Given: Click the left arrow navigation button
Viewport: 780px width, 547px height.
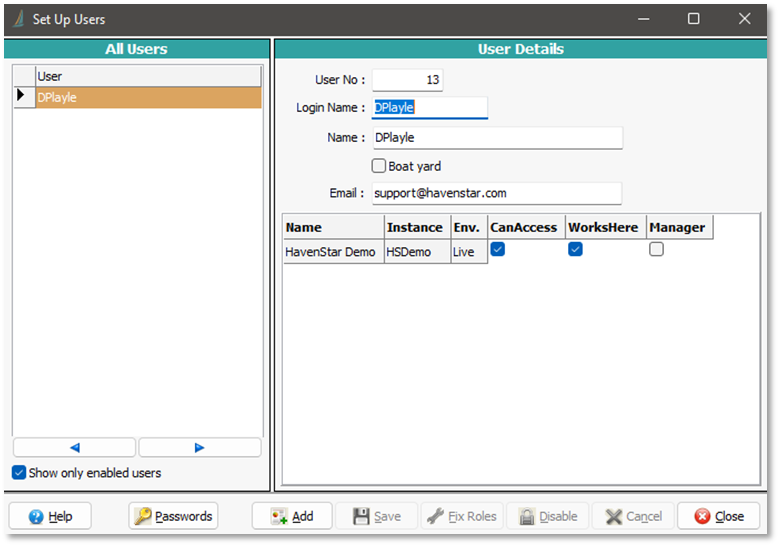Looking at the screenshot, I should [x=74, y=448].
